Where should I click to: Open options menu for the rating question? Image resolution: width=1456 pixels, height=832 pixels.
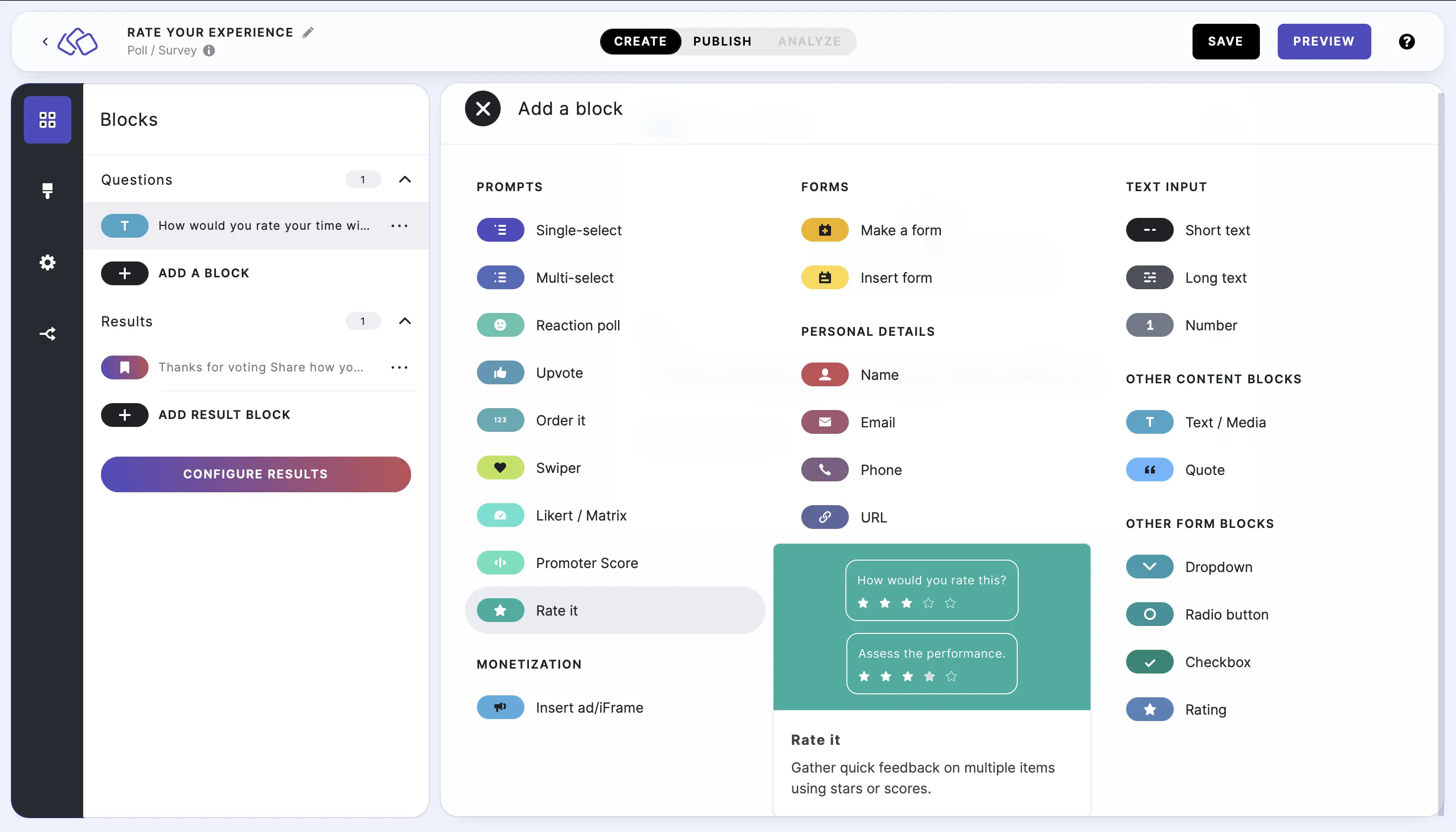point(400,226)
